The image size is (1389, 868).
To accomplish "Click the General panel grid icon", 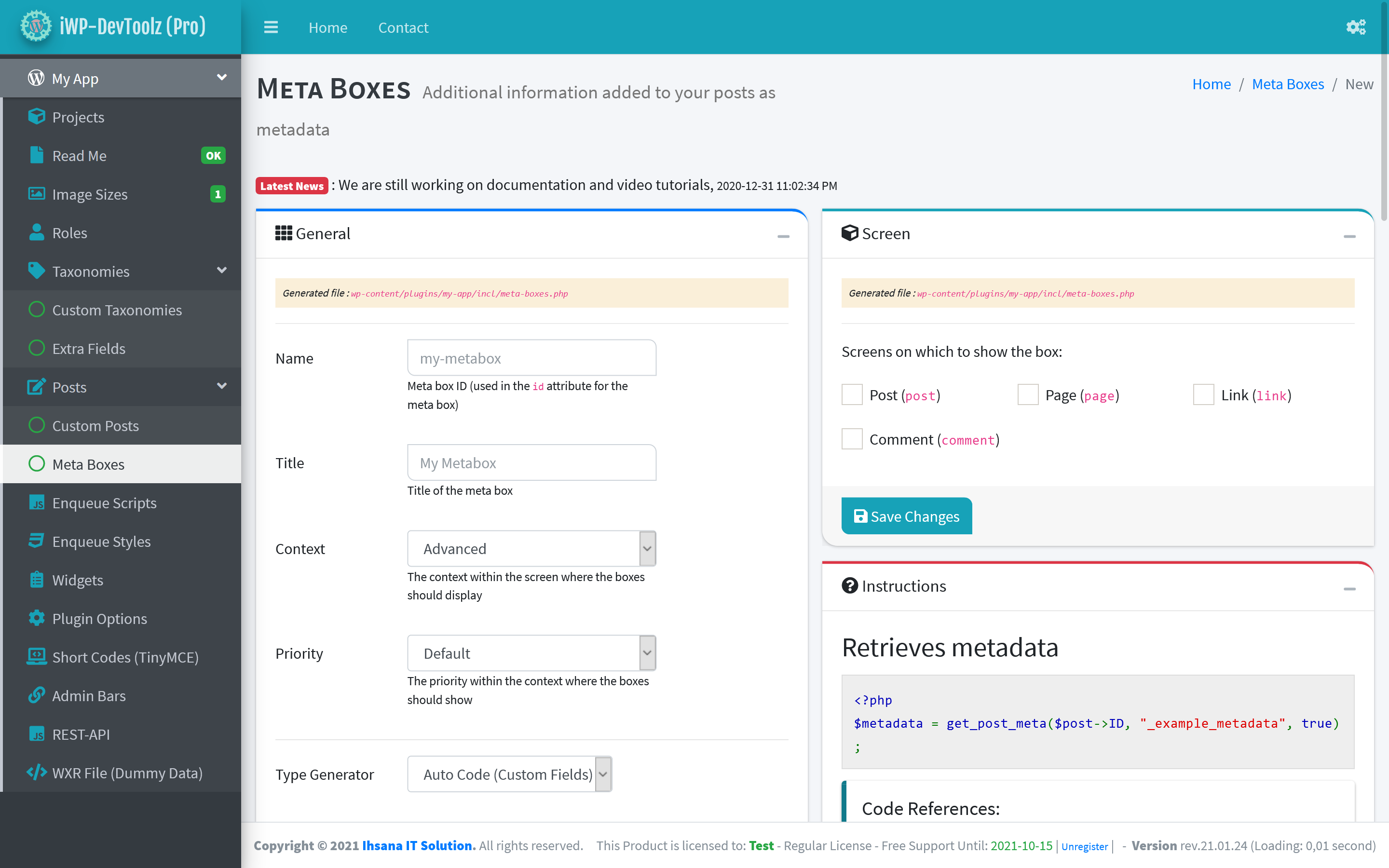I will coord(284,233).
